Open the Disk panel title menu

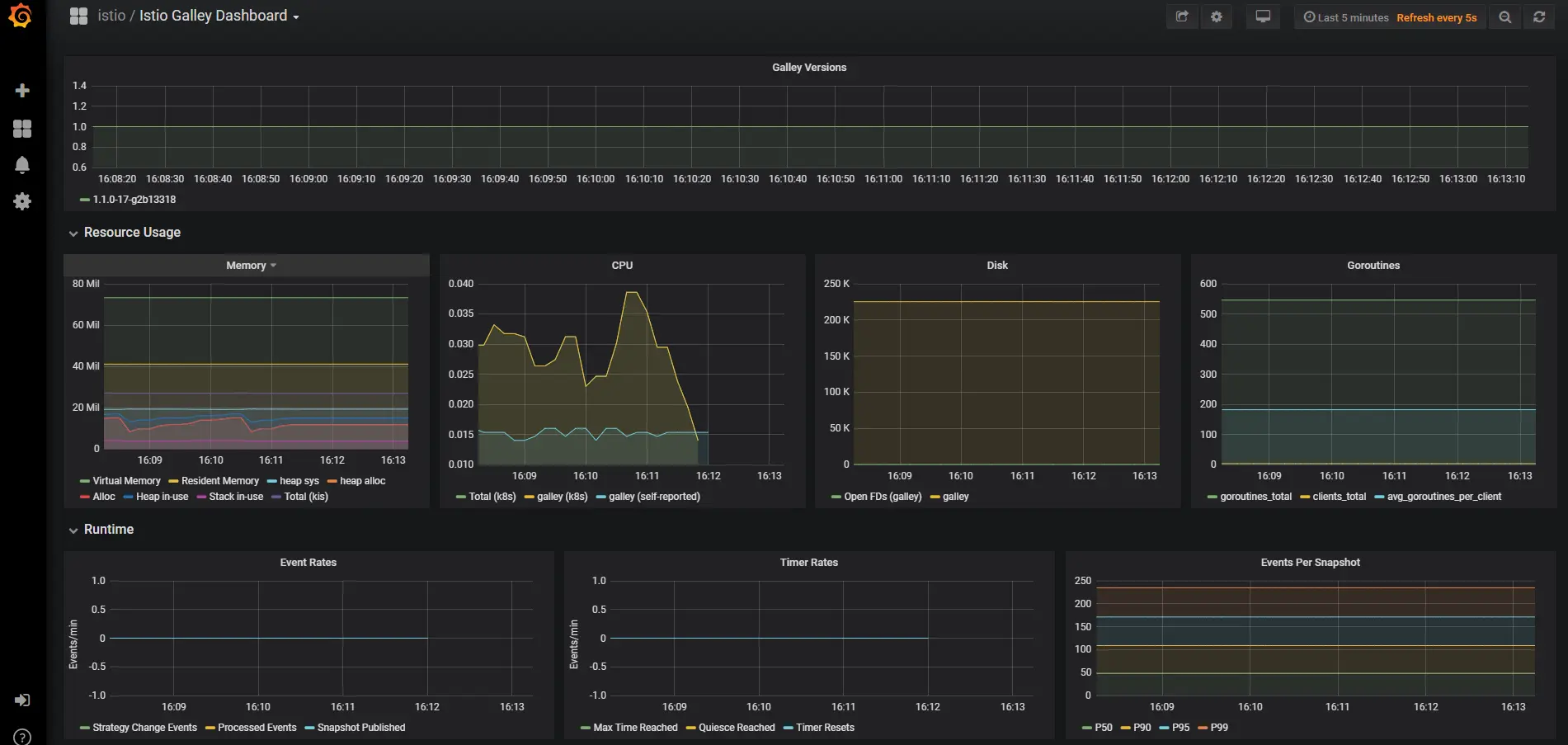[997, 266]
